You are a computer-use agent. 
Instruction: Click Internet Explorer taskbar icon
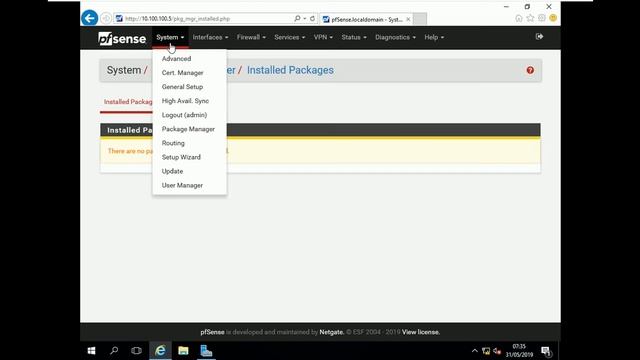160,351
